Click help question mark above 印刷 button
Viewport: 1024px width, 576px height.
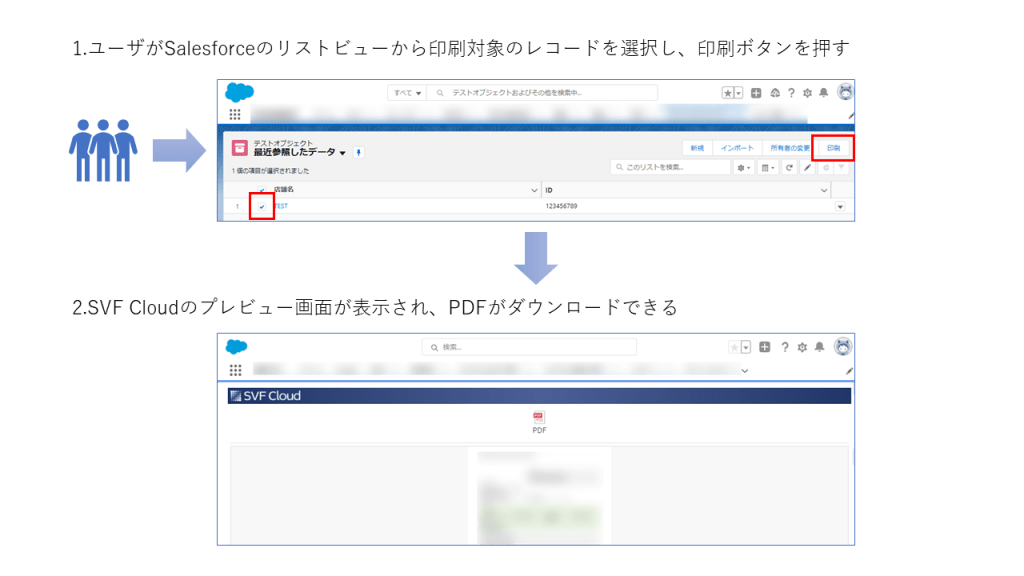[x=790, y=92]
